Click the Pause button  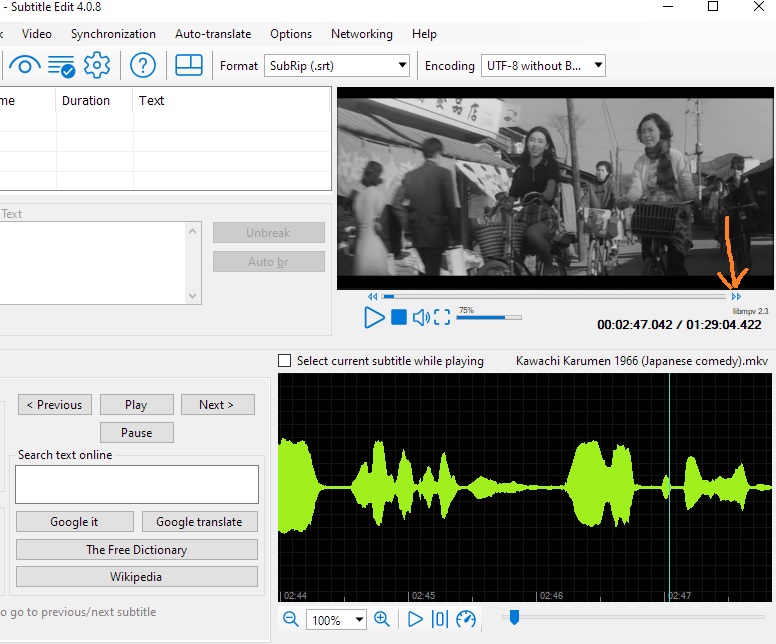click(137, 433)
